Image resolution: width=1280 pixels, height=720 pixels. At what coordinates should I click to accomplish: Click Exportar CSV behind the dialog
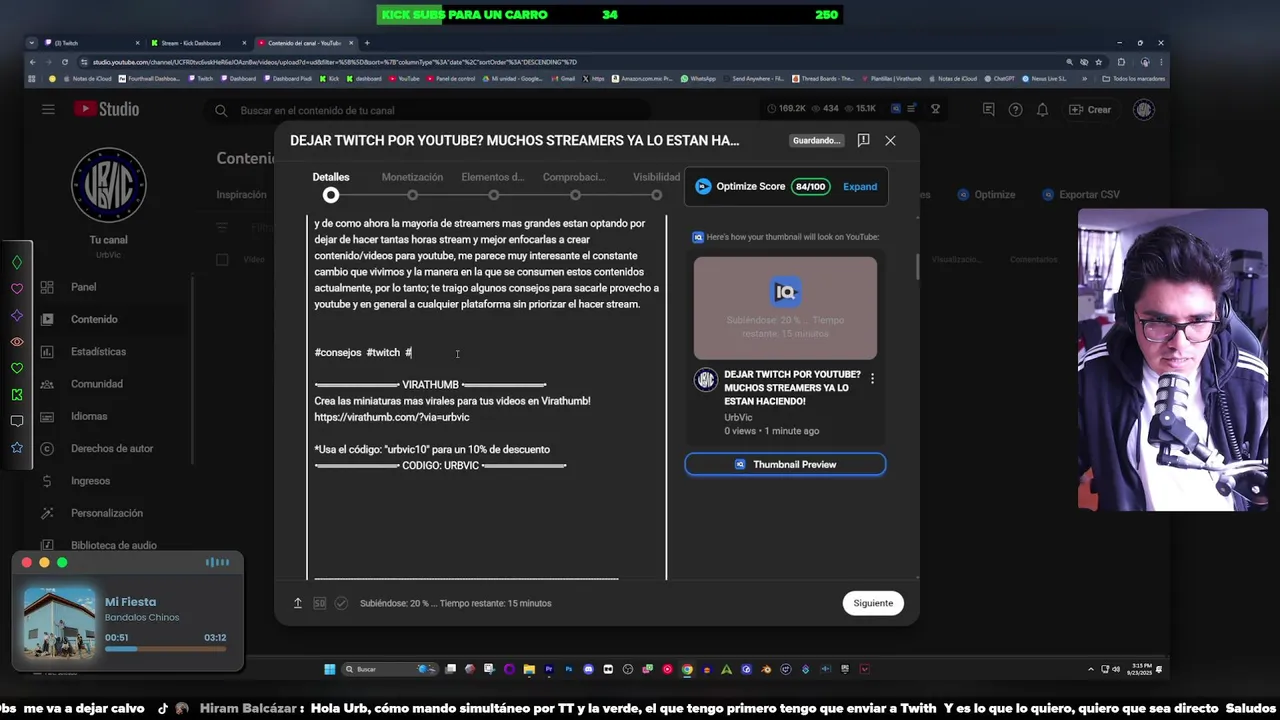pyautogui.click(x=1081, y=195)
